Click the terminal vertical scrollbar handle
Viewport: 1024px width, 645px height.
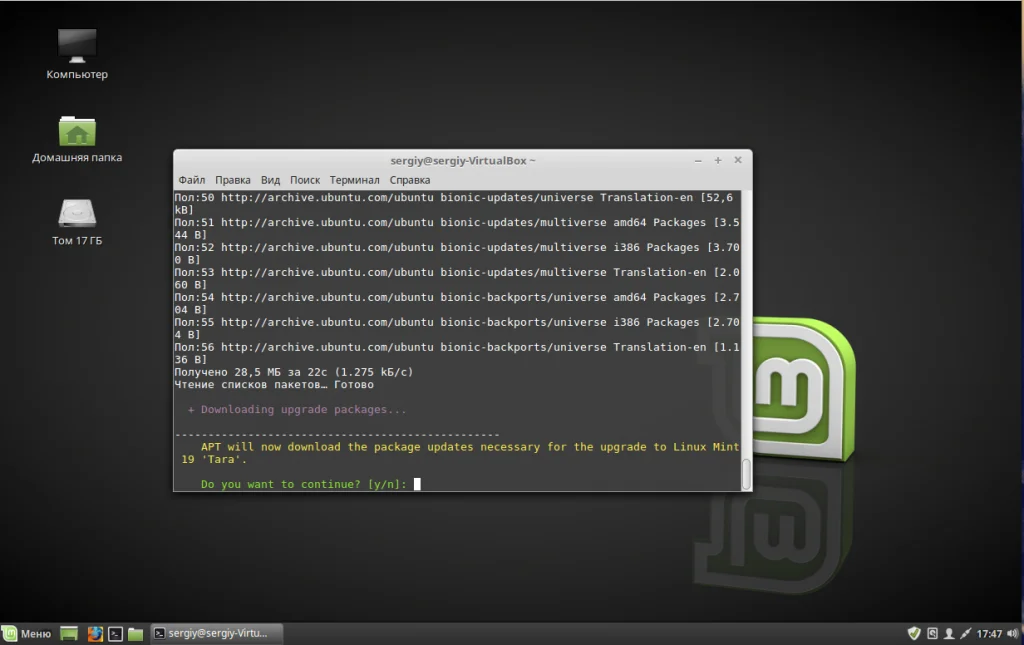[x=746, y=473]
